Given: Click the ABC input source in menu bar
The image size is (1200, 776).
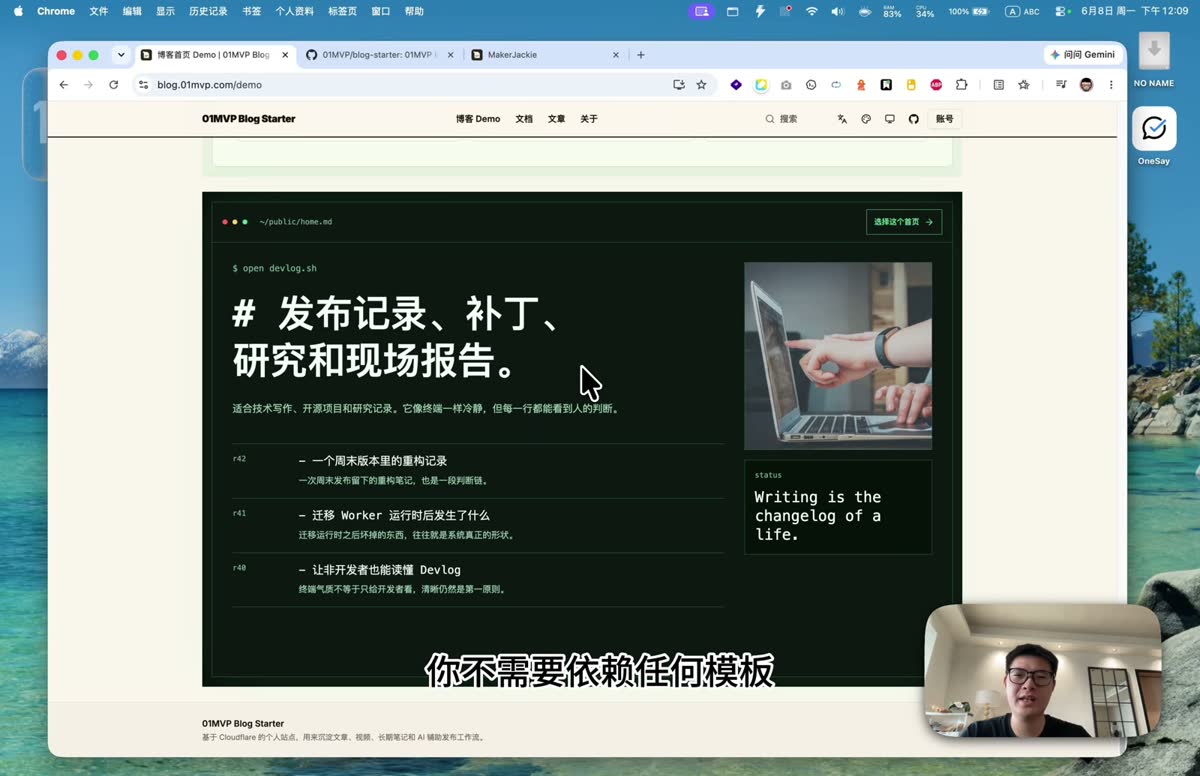Looking at the screenshot, I should [1022, 11].
